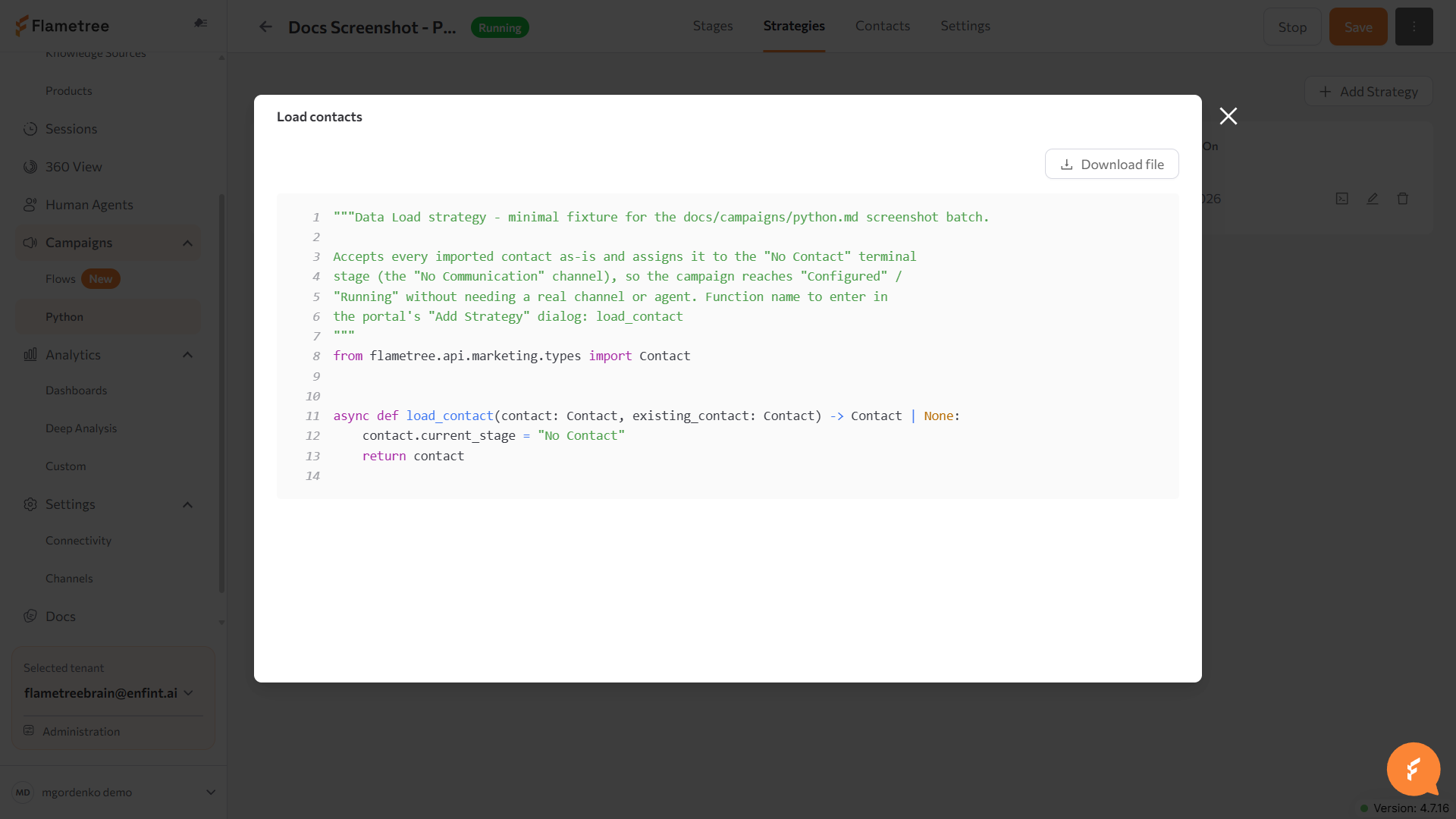Click the 360 View icon
The height and width of the screenshot is (819, 1456).
tap(30, 167)
